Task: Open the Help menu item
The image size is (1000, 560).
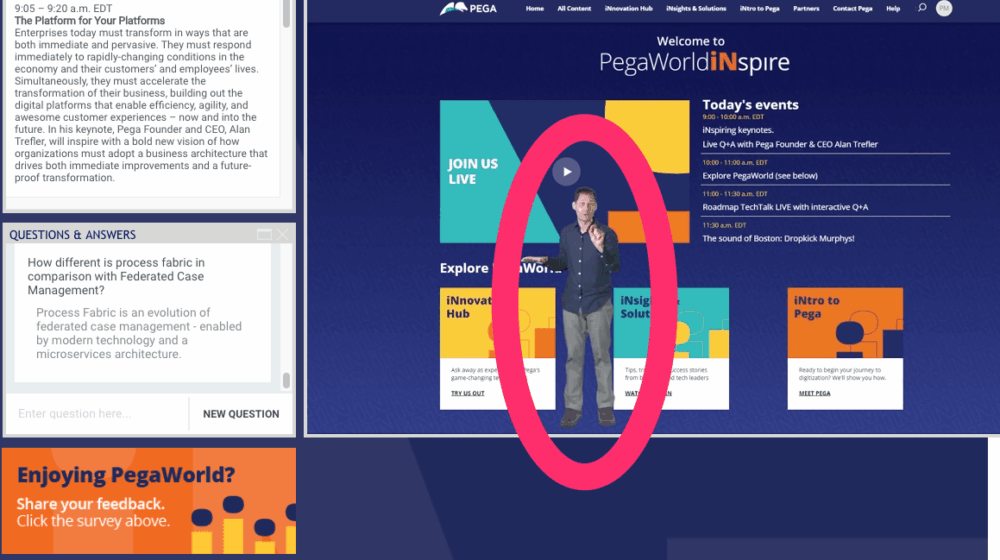Action: point(893,9)
